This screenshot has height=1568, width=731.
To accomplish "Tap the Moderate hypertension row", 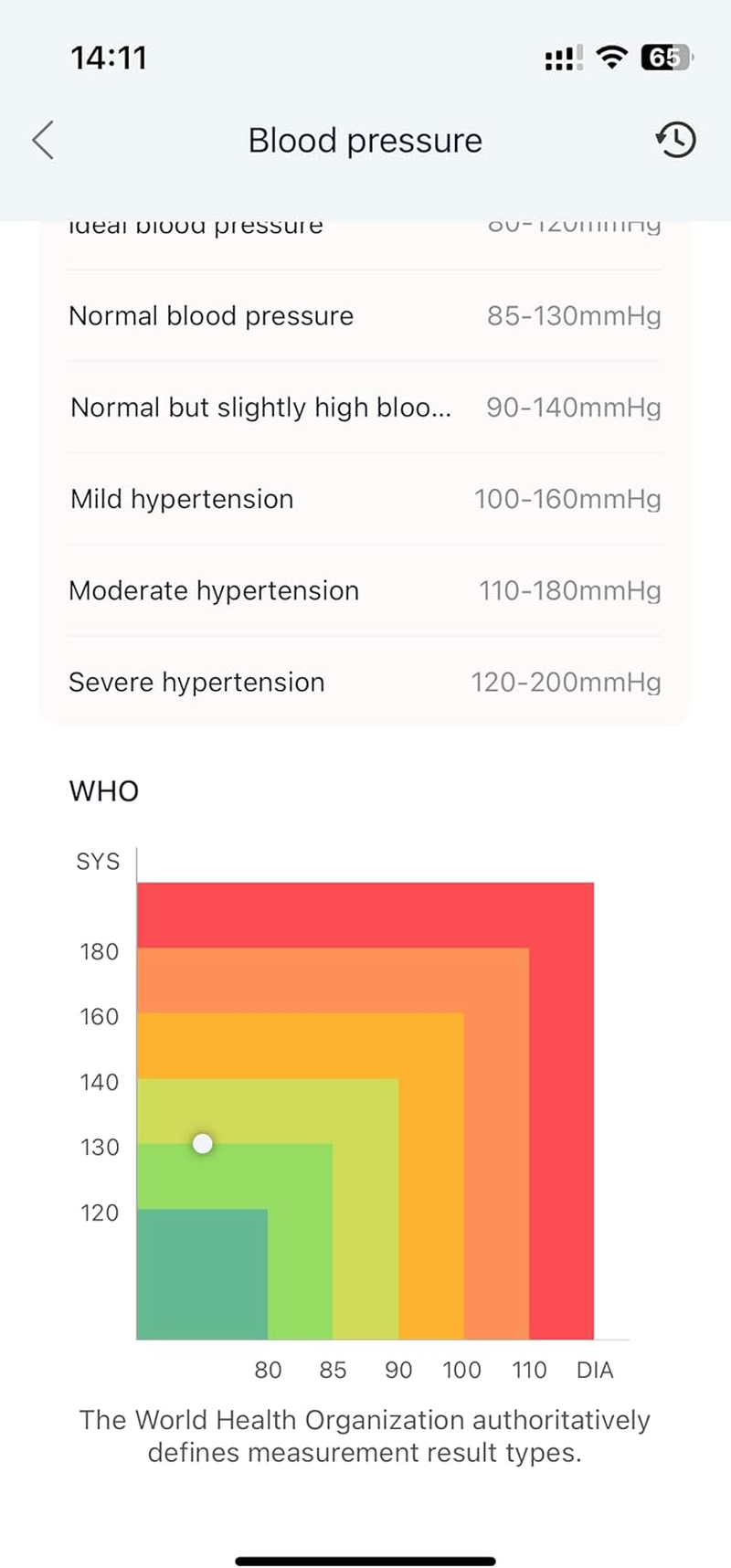I will (x=365, y=590).
